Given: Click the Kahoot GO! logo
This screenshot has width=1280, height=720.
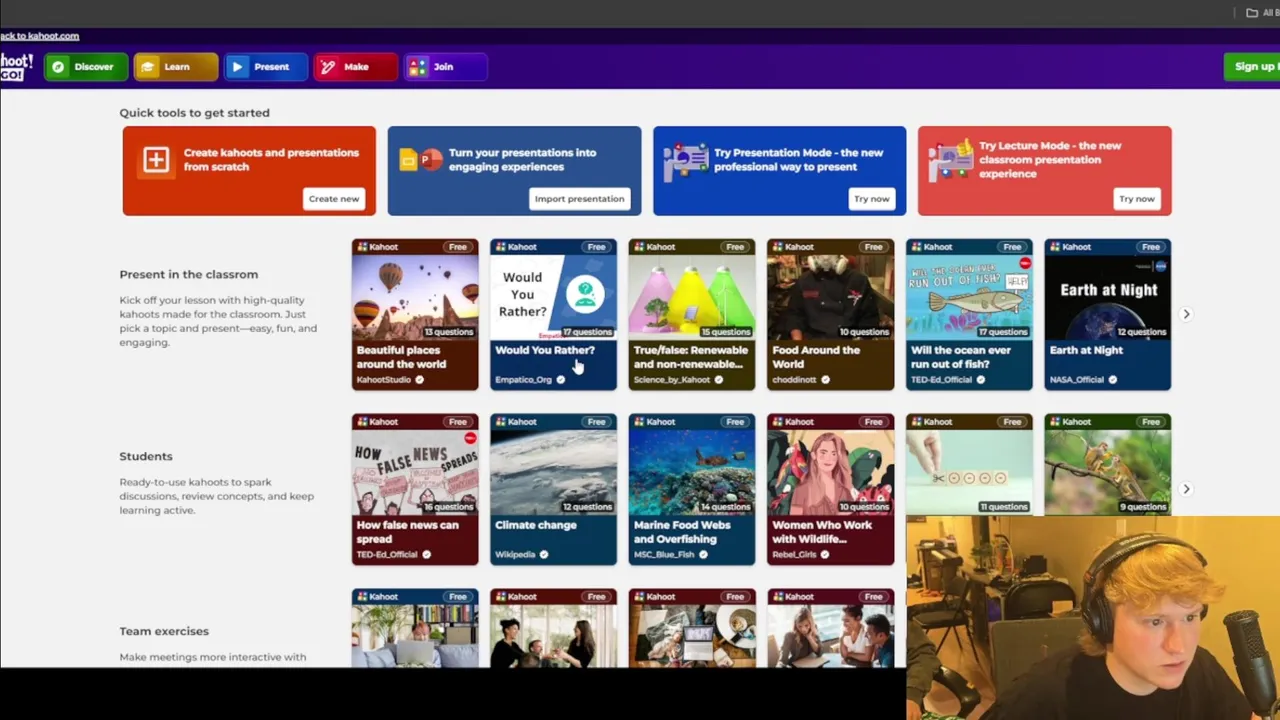Looking at the screenshot, I should tap(16, 67).
